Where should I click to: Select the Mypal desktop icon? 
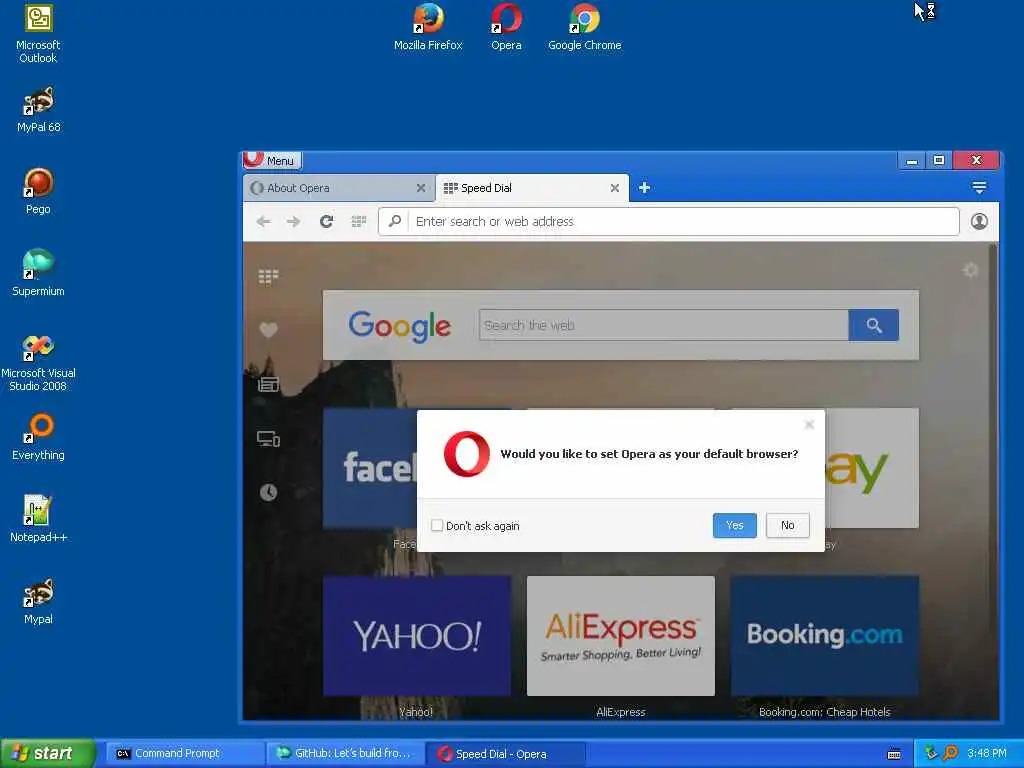click(38, 601)
